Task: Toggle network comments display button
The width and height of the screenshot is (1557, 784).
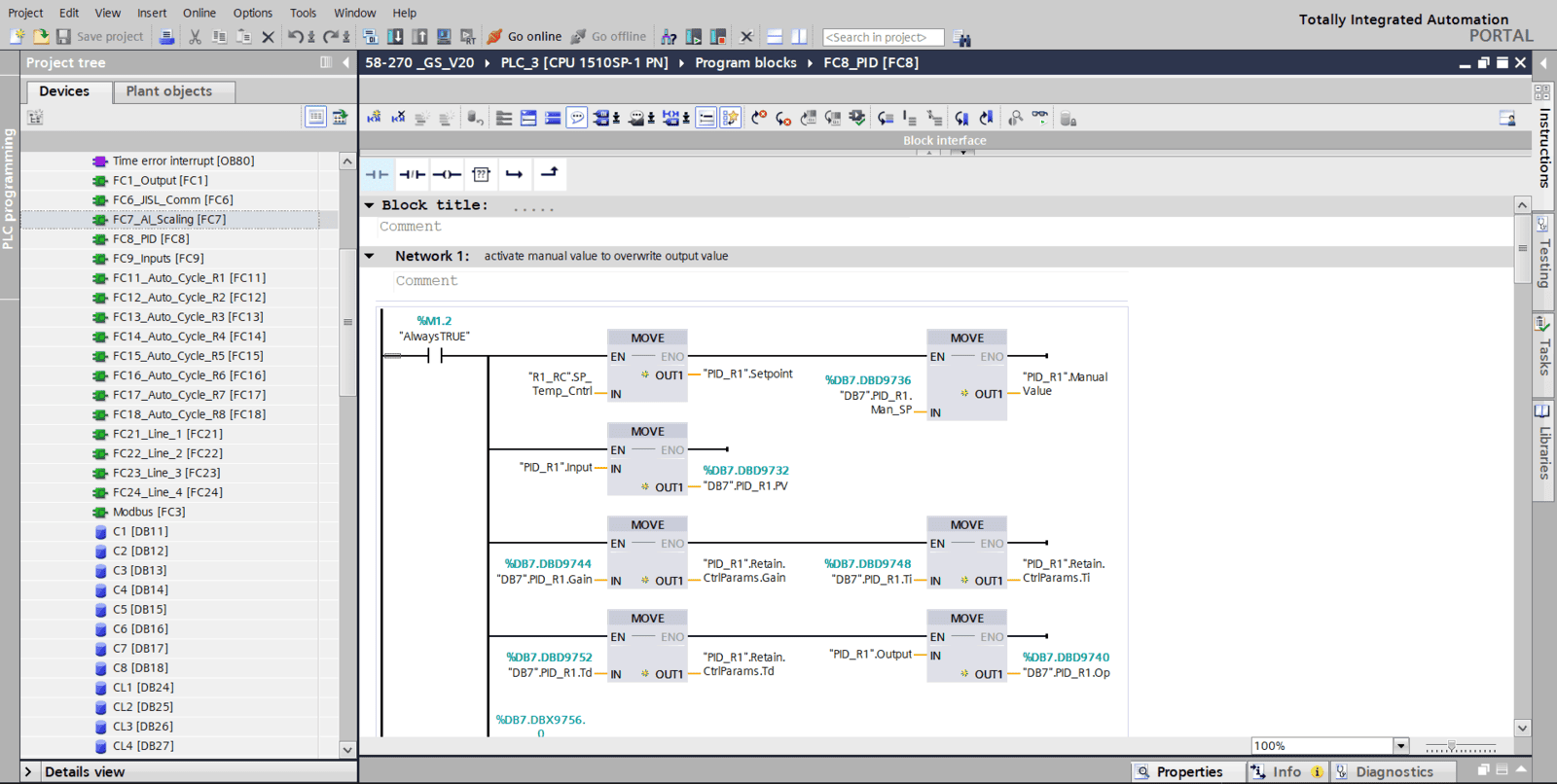Action: click(577, 119)
